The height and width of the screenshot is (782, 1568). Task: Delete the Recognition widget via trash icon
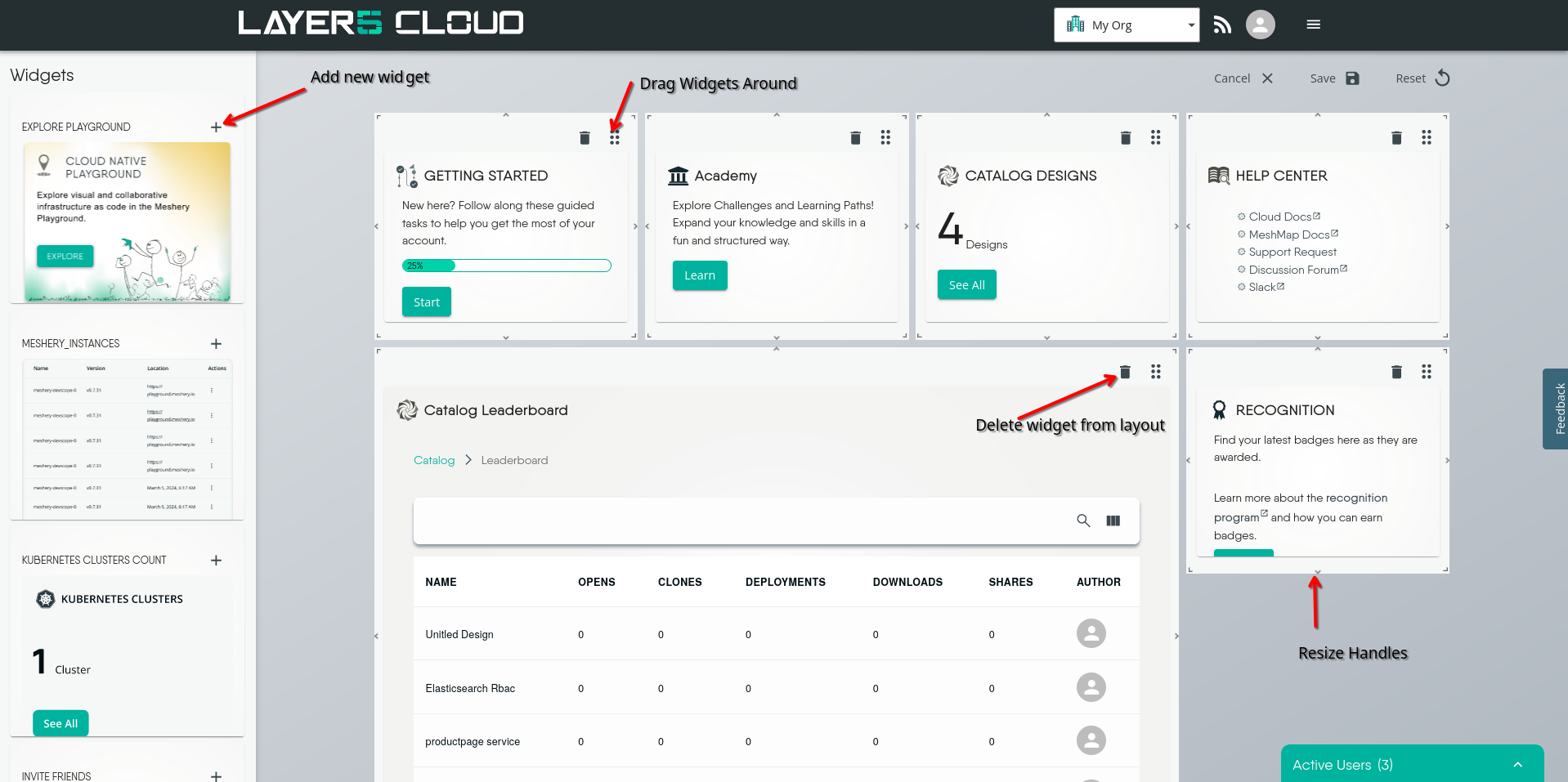[1396, 372]
